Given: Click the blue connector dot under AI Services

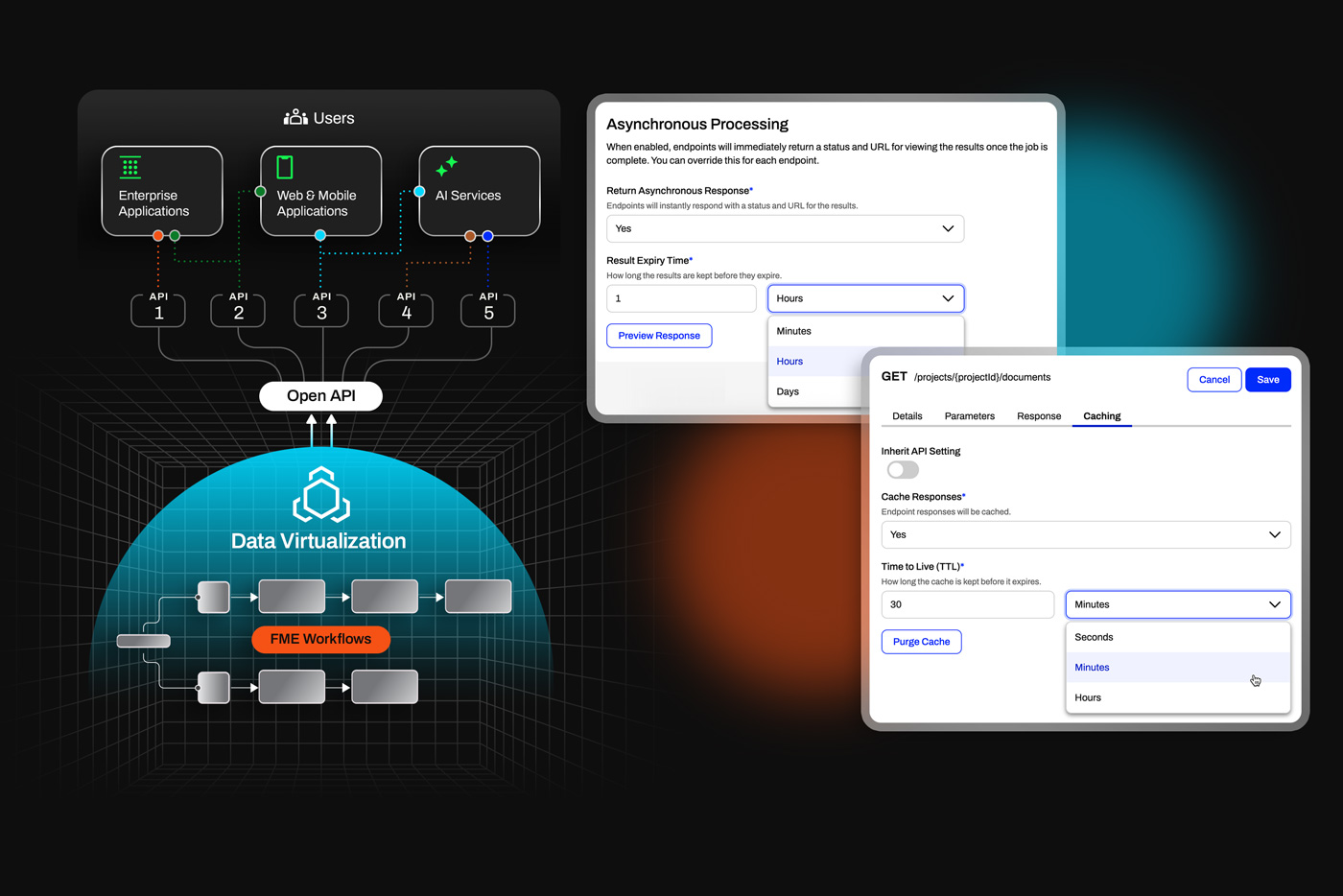Looking at the screenshot, I should pyautogui.click(x=487, y=236).
